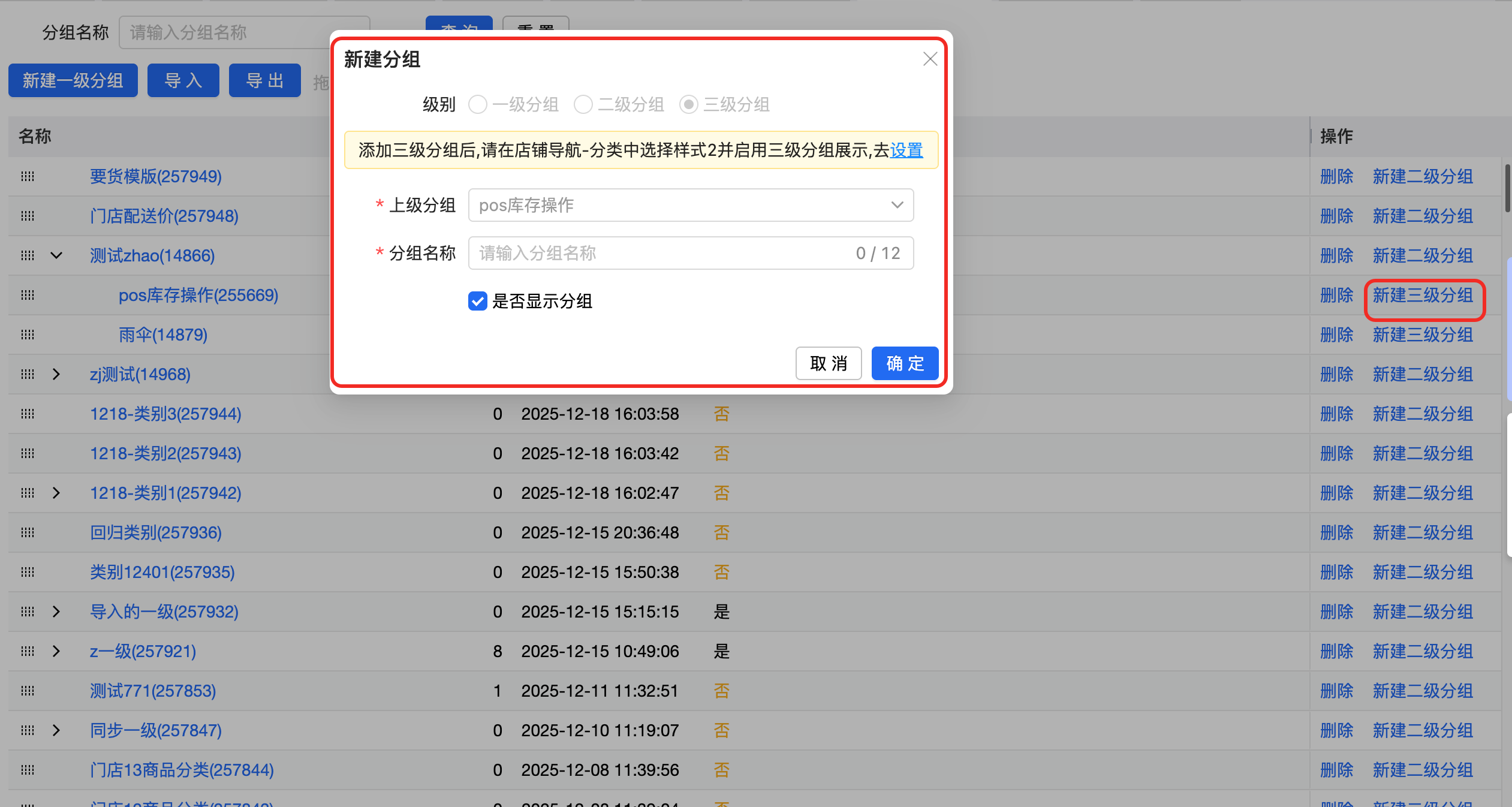The width and height of the screenshot is (1512, 807).
Task: Open the 上级分组 dropdown
Action: click(691, 205)
